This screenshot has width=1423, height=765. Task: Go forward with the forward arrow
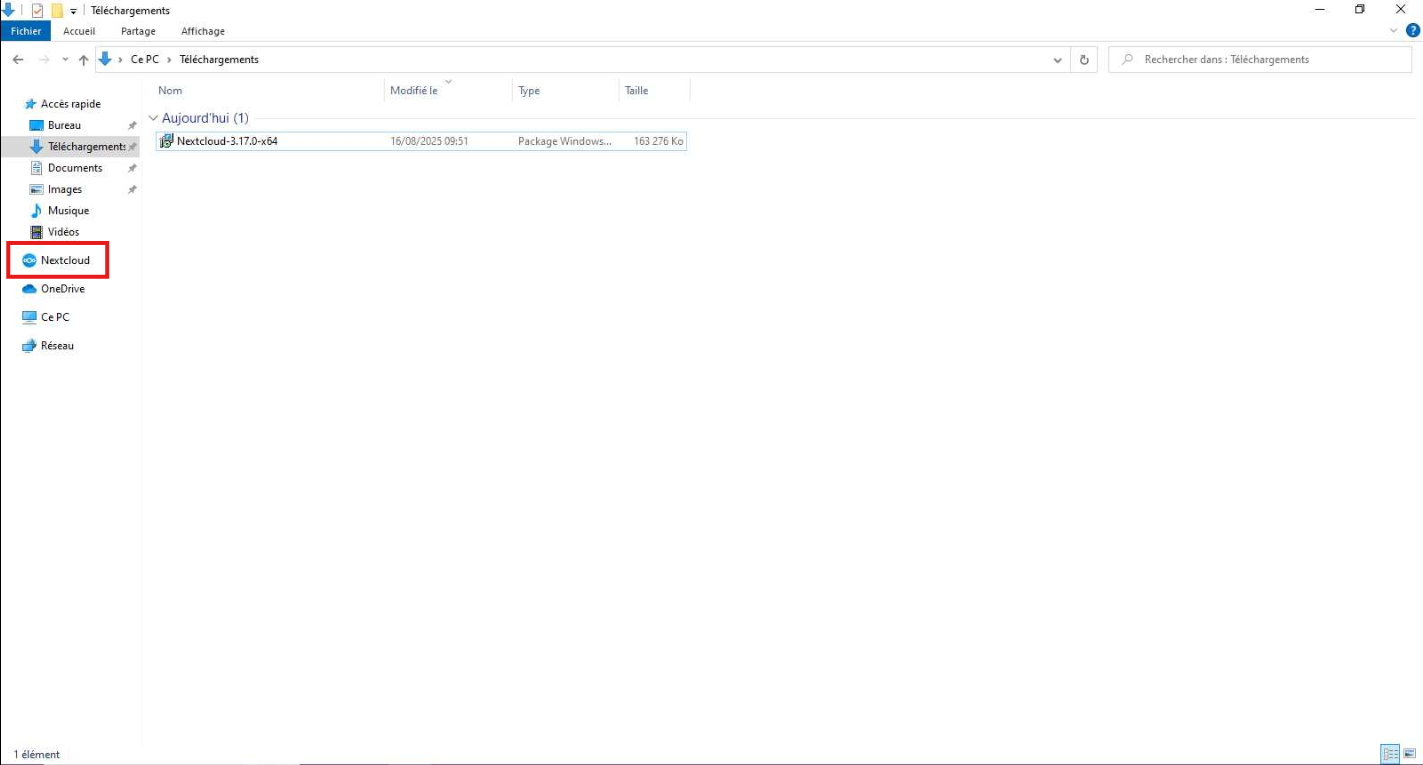point(43,60)
